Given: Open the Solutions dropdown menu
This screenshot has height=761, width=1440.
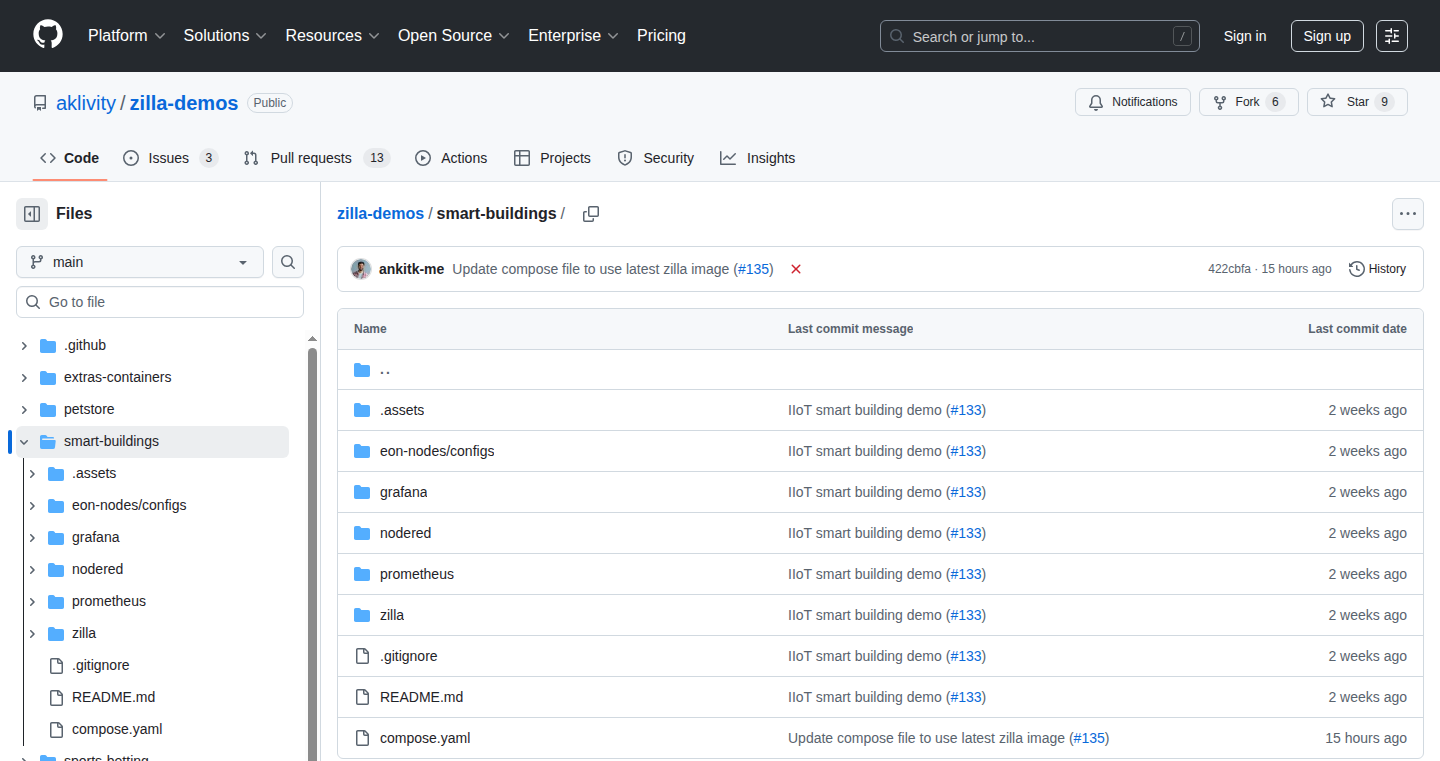Looking at the screenshot, I should pyautogui.click(x=225, y=35).
